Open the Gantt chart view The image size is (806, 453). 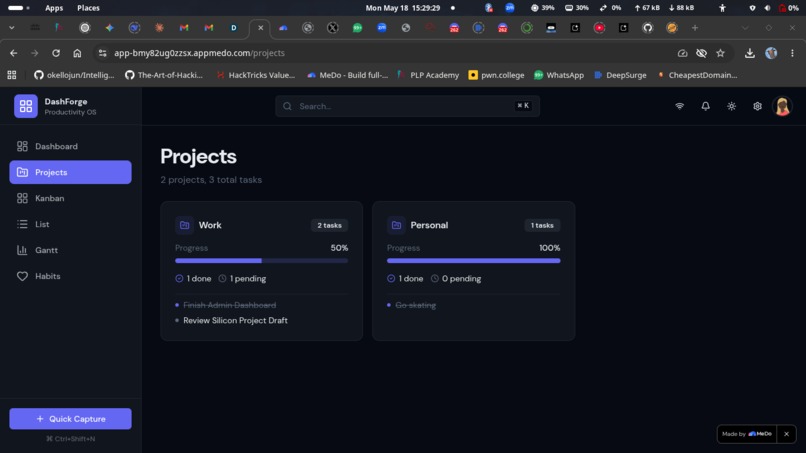[70, 250]
